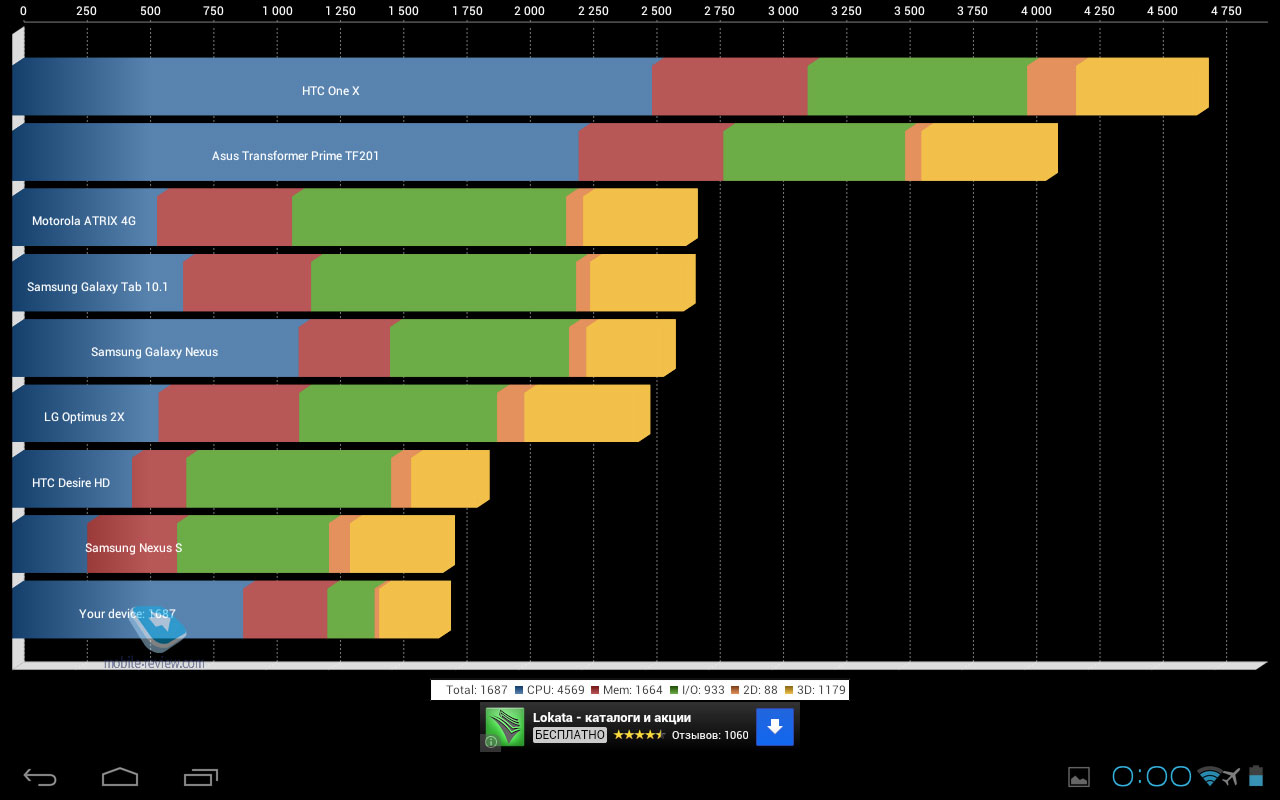Image resolution: width=1280 pixels, height=800 pixels.
Task: Select the 'Samsung Nexus S' bar label
Action: 133,548
